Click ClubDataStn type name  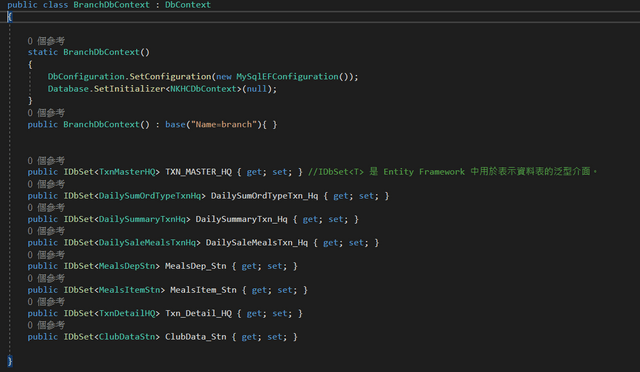click(127, 337)
